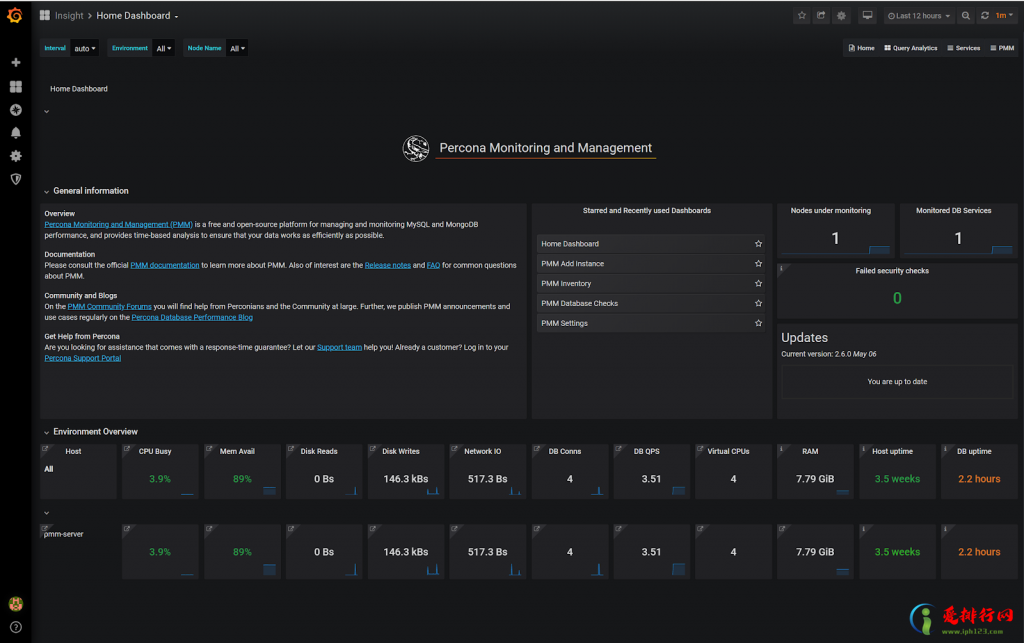Open dashboard settings gear in top bar
Viewport: 1024px width, 643px height.
[841, 16]
